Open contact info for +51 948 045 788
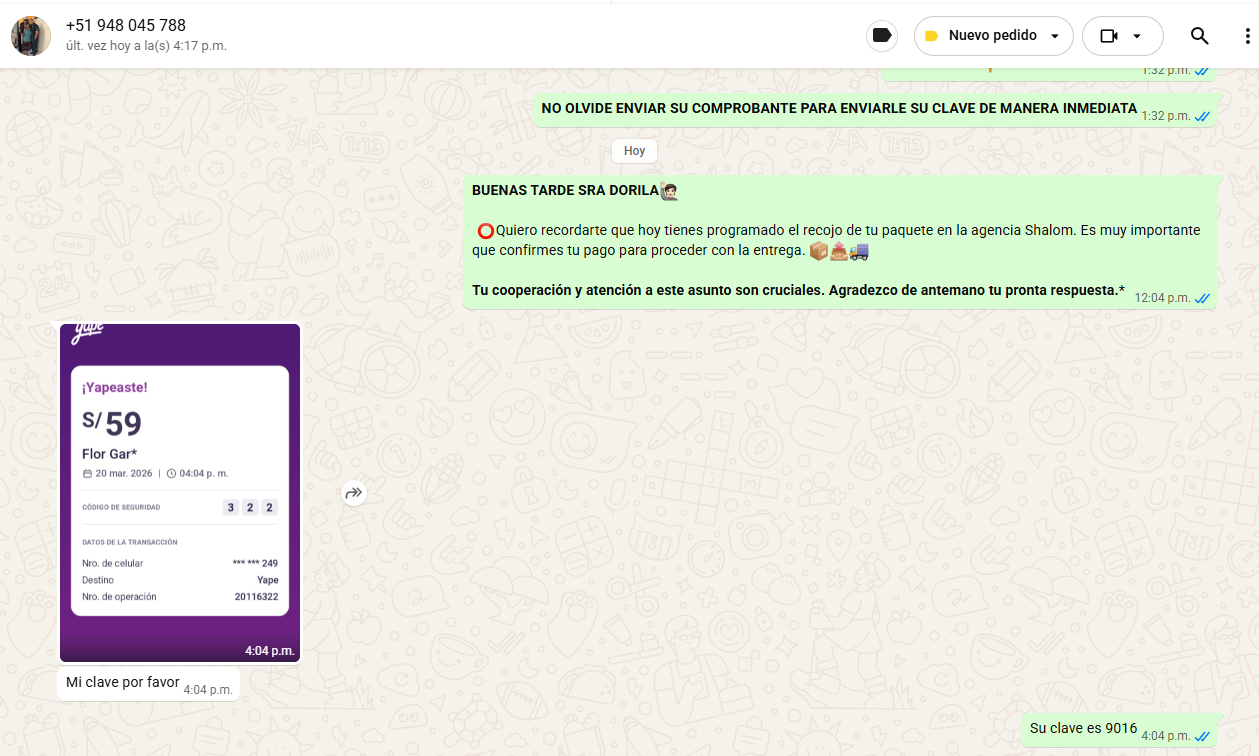The image size is (1259, 756). click(x=126, y=25)
